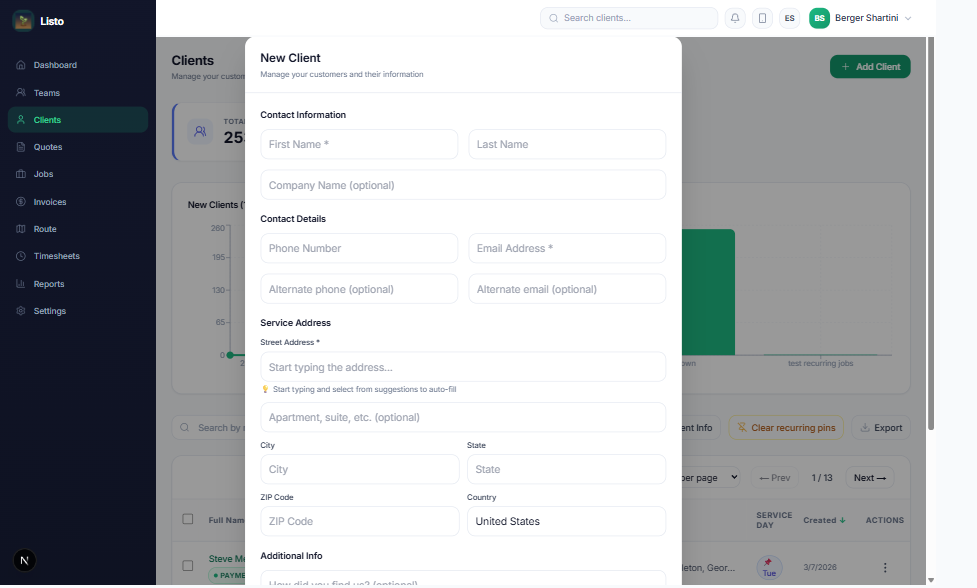Click the magnifier in the client table search
This screenshot has width=977, height=588.
[184, 428]
